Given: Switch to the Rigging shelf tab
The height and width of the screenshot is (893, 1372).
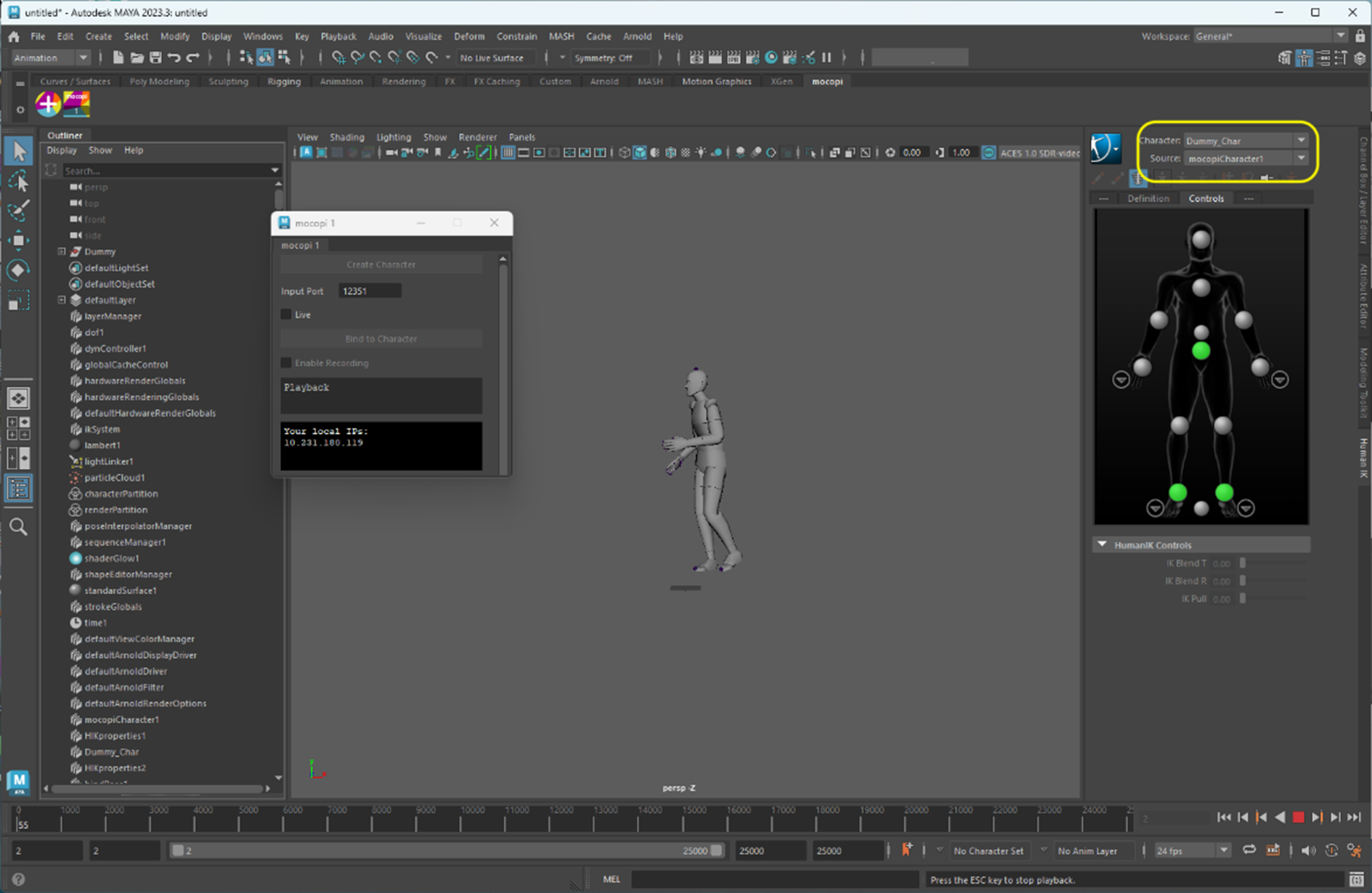Looking at the screenshot, I should [x=283, y=81].
